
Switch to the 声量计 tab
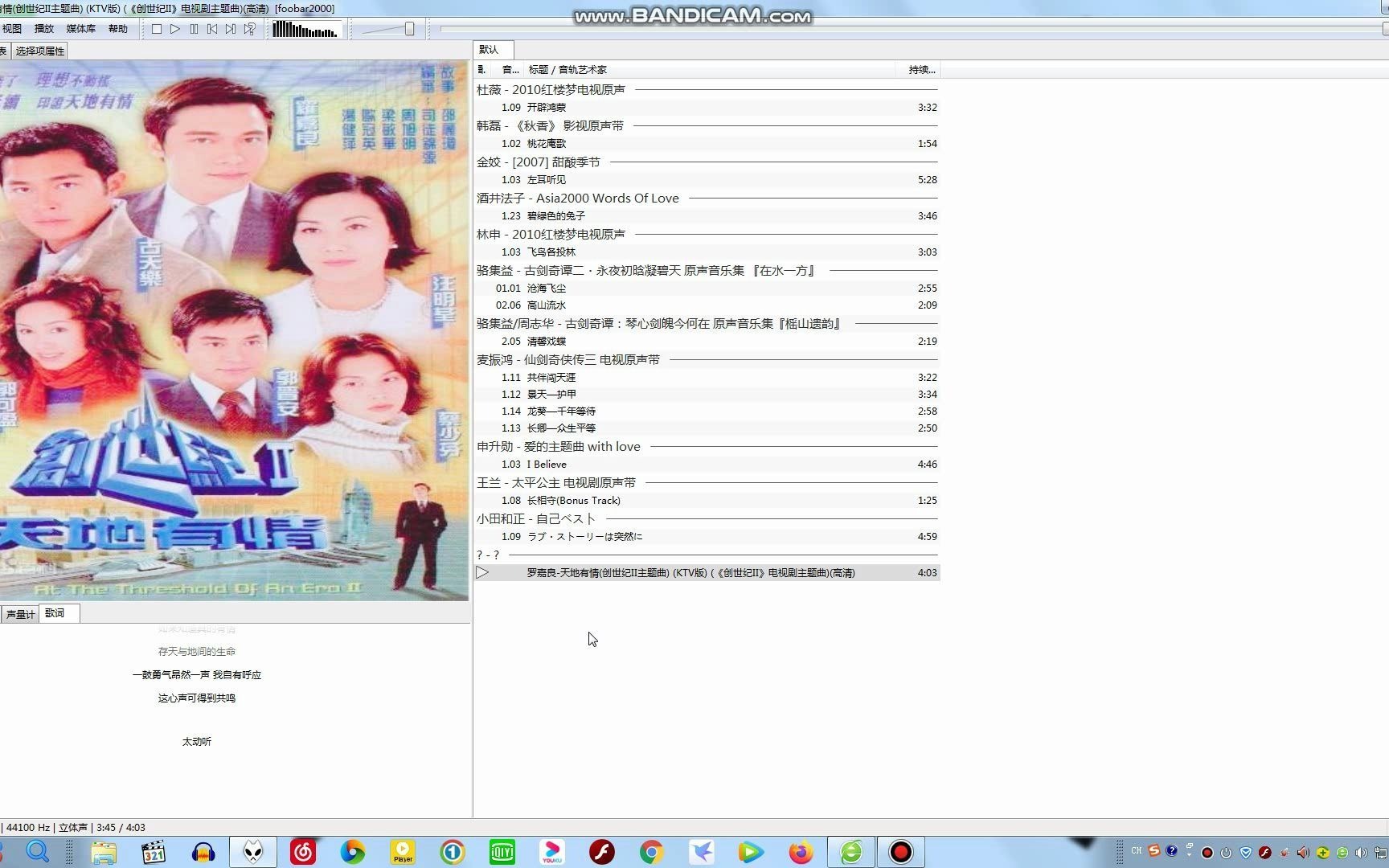[x=20, y=614]
